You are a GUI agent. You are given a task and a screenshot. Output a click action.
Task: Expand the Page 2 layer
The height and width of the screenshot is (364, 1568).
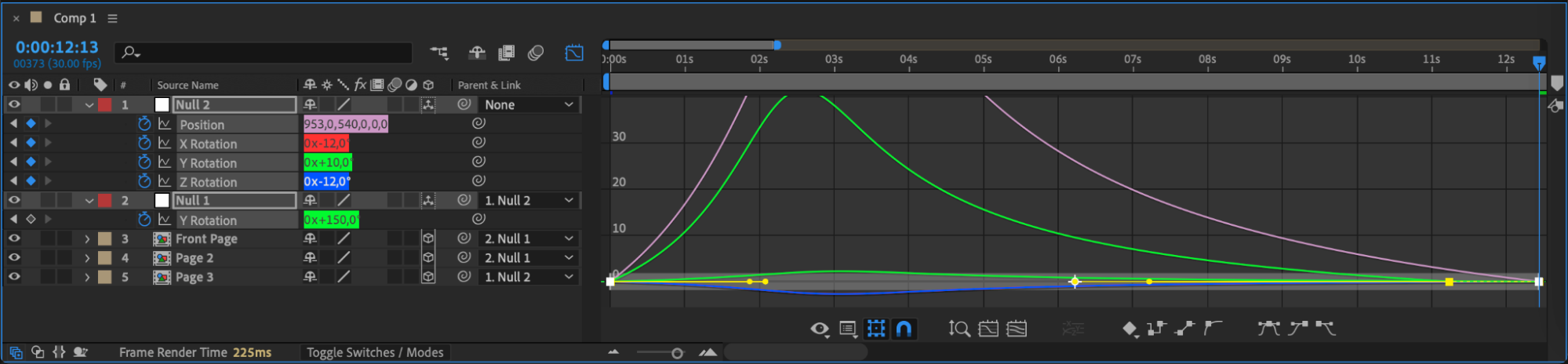coord(87,257)
